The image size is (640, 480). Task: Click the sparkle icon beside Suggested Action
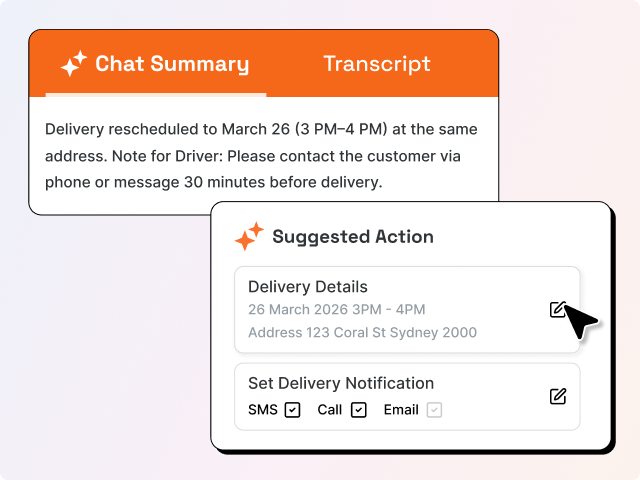pos(248,238)
